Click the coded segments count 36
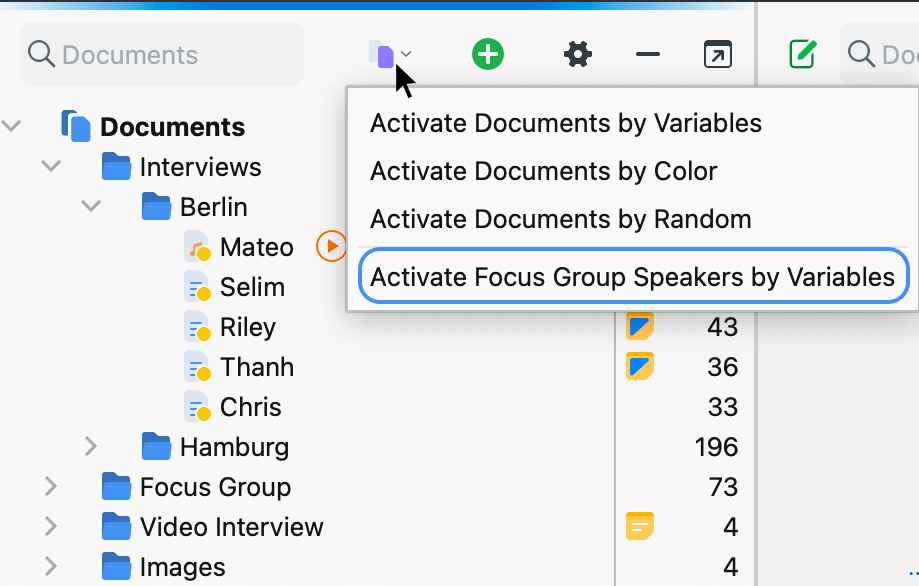The image size is (919, 586). (722, 367)
